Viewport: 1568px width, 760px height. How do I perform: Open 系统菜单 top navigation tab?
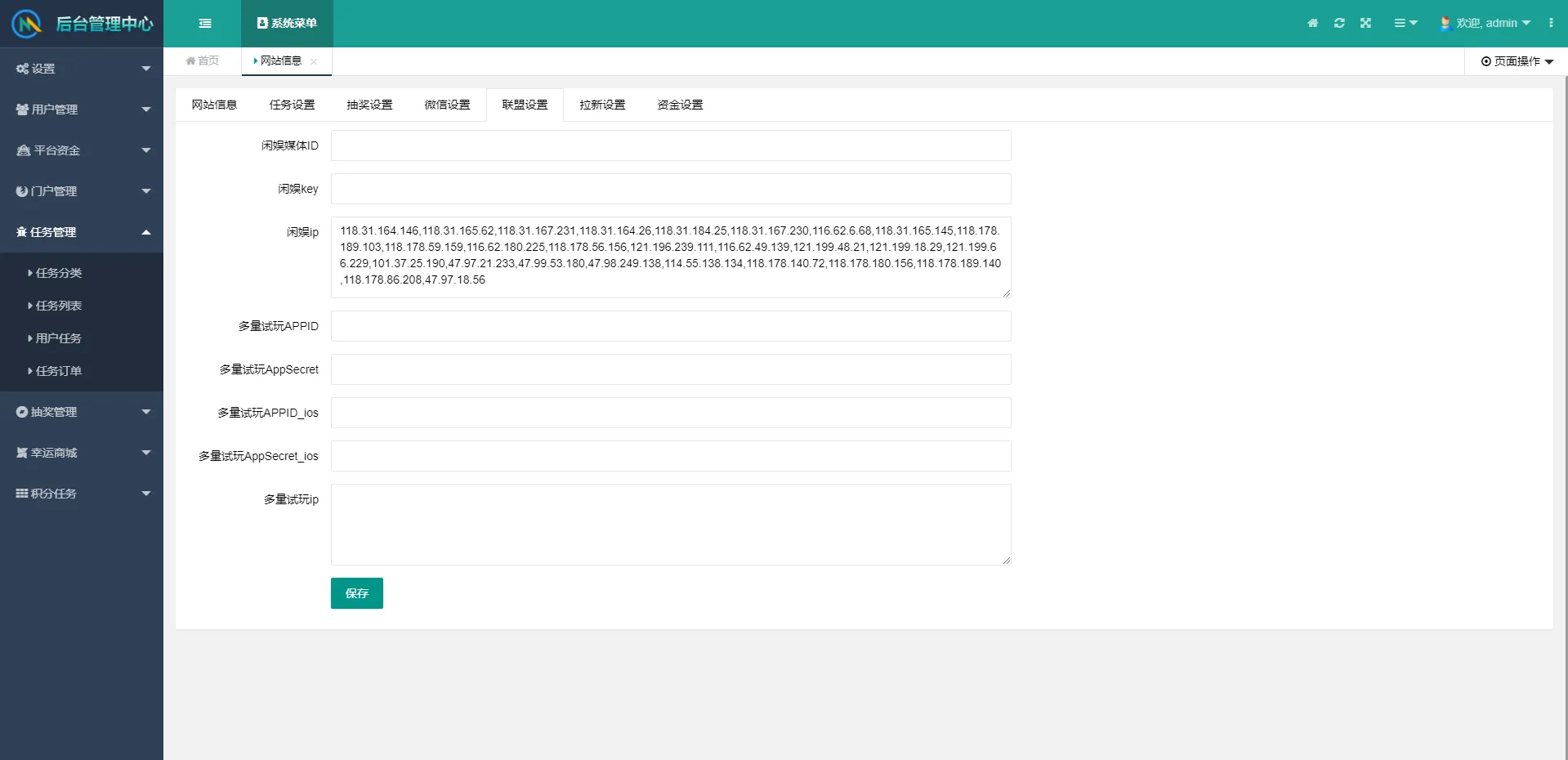[x=287, y=24]
